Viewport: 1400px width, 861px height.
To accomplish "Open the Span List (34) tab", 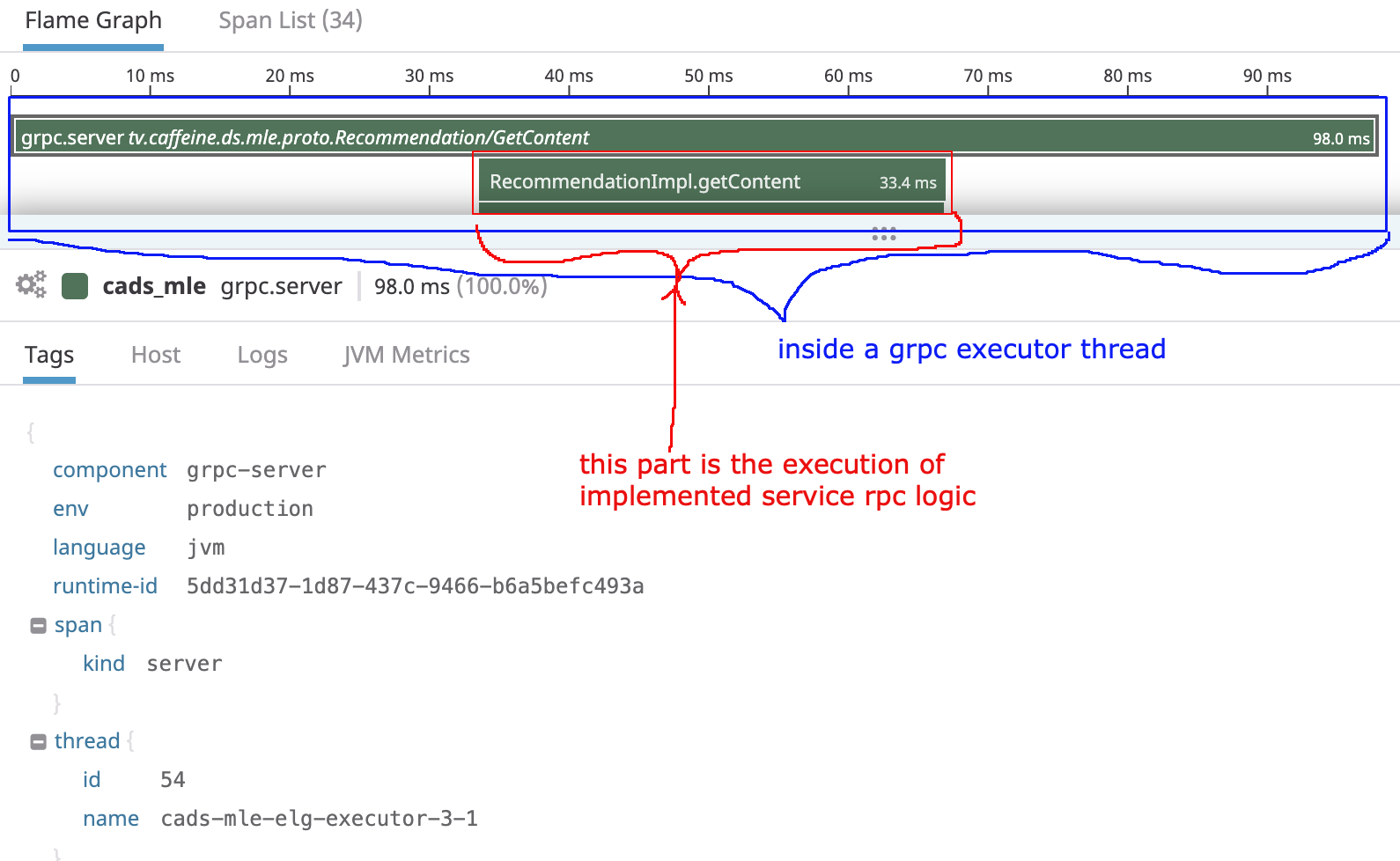I will tap(291, 21).
